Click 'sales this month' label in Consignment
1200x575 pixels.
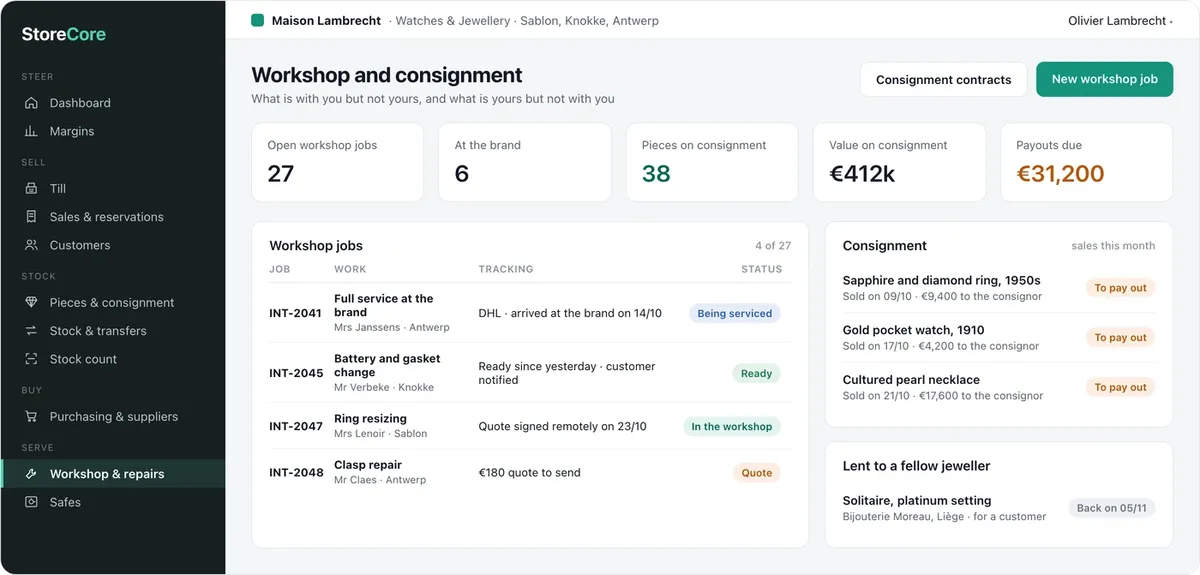coord(1113,246)
